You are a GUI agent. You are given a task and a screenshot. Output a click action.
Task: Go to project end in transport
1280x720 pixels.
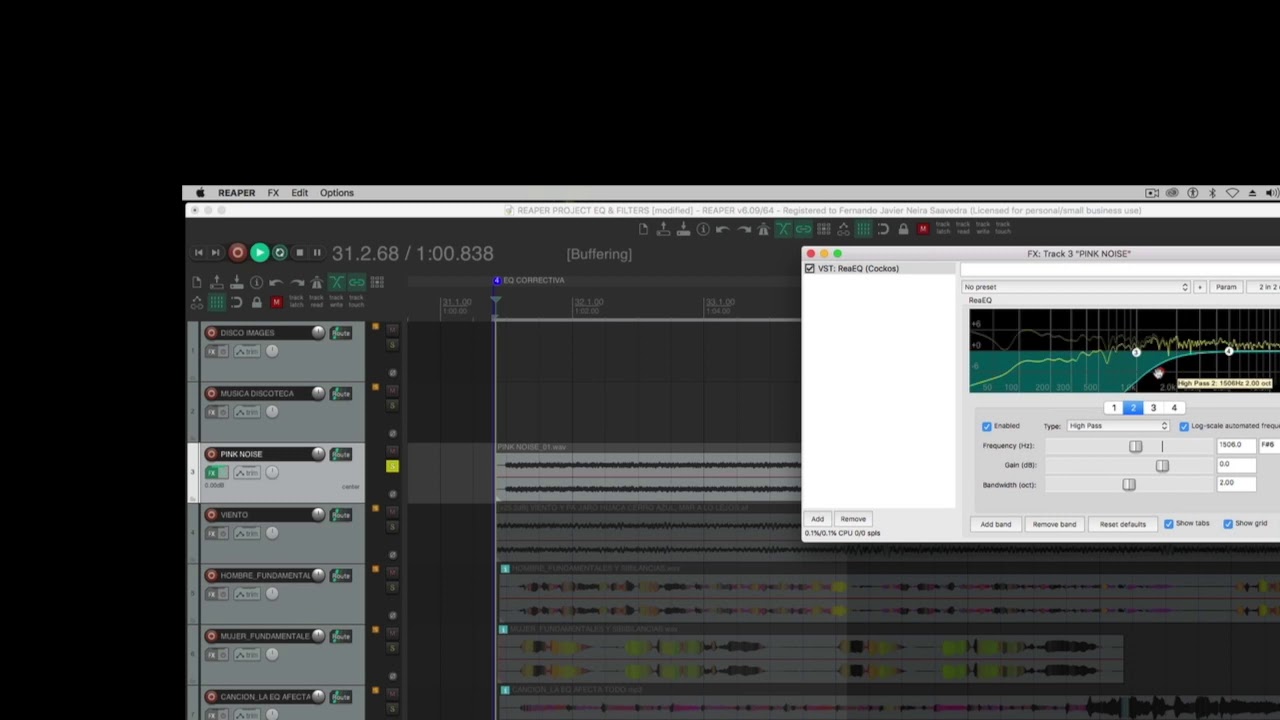(215, 253)
